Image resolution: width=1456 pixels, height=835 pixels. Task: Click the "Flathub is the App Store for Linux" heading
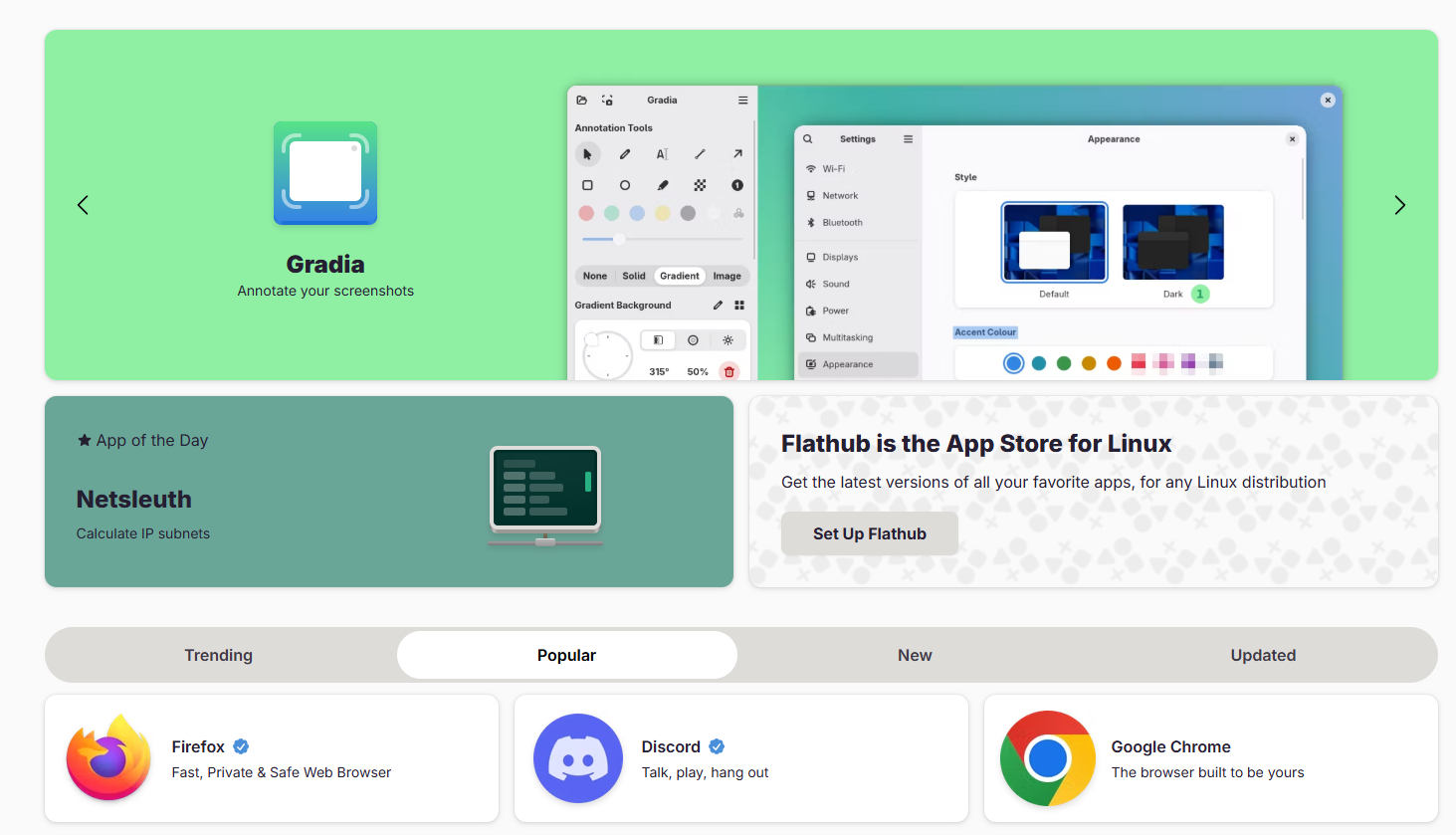(976, 444)
